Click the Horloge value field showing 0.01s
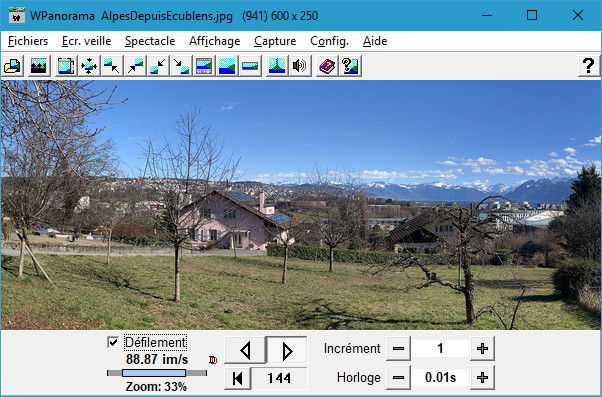 coord(440,378)
